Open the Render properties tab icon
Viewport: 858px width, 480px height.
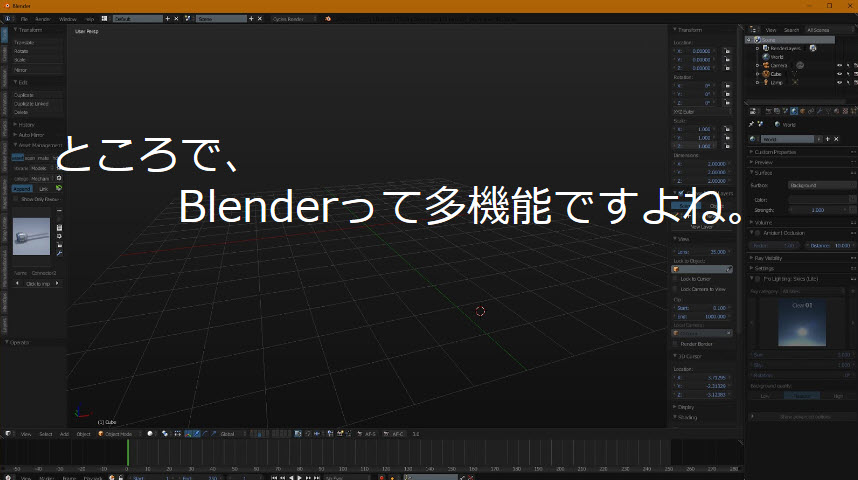point(768,111)
